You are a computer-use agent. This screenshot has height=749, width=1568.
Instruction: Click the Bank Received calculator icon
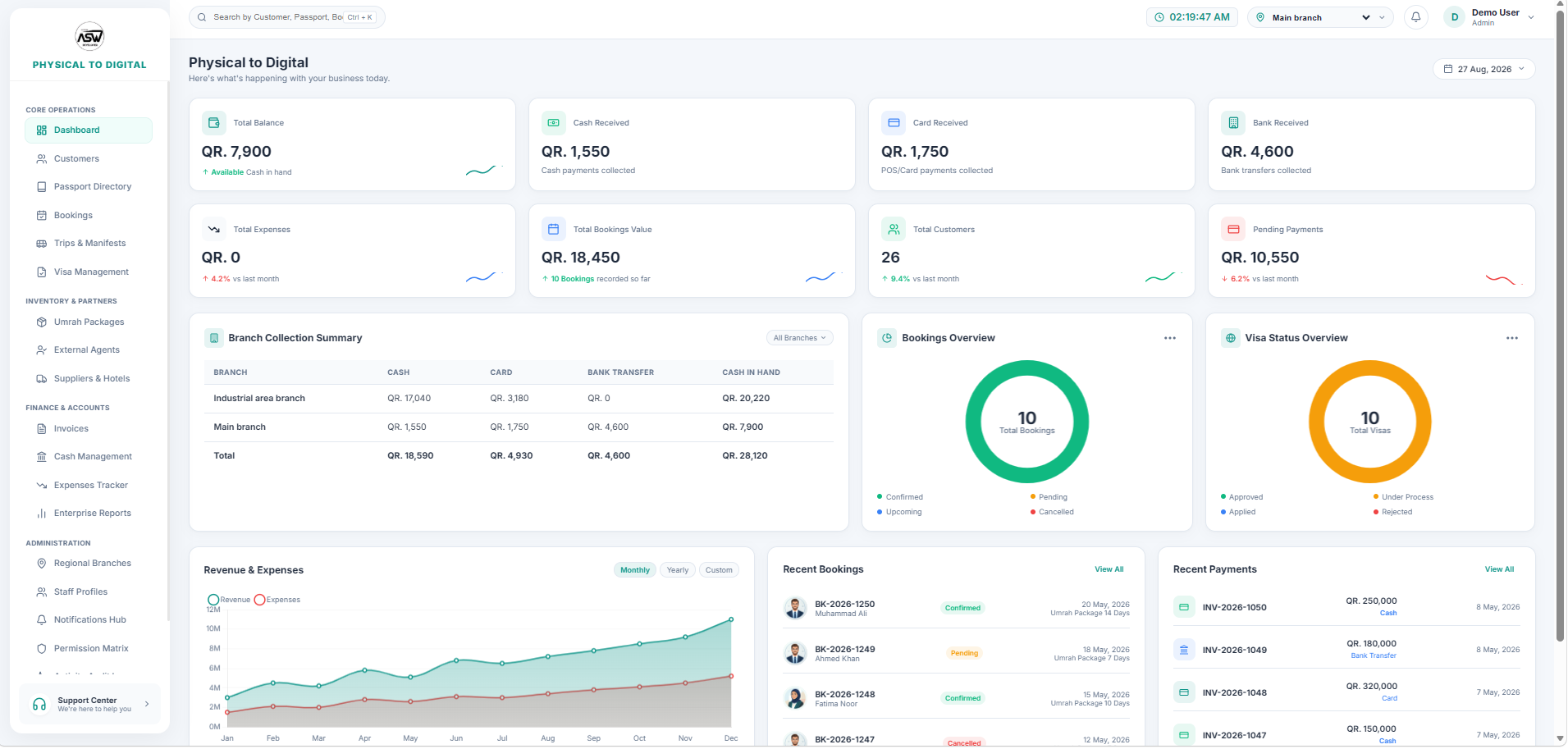click(1233, 123)
